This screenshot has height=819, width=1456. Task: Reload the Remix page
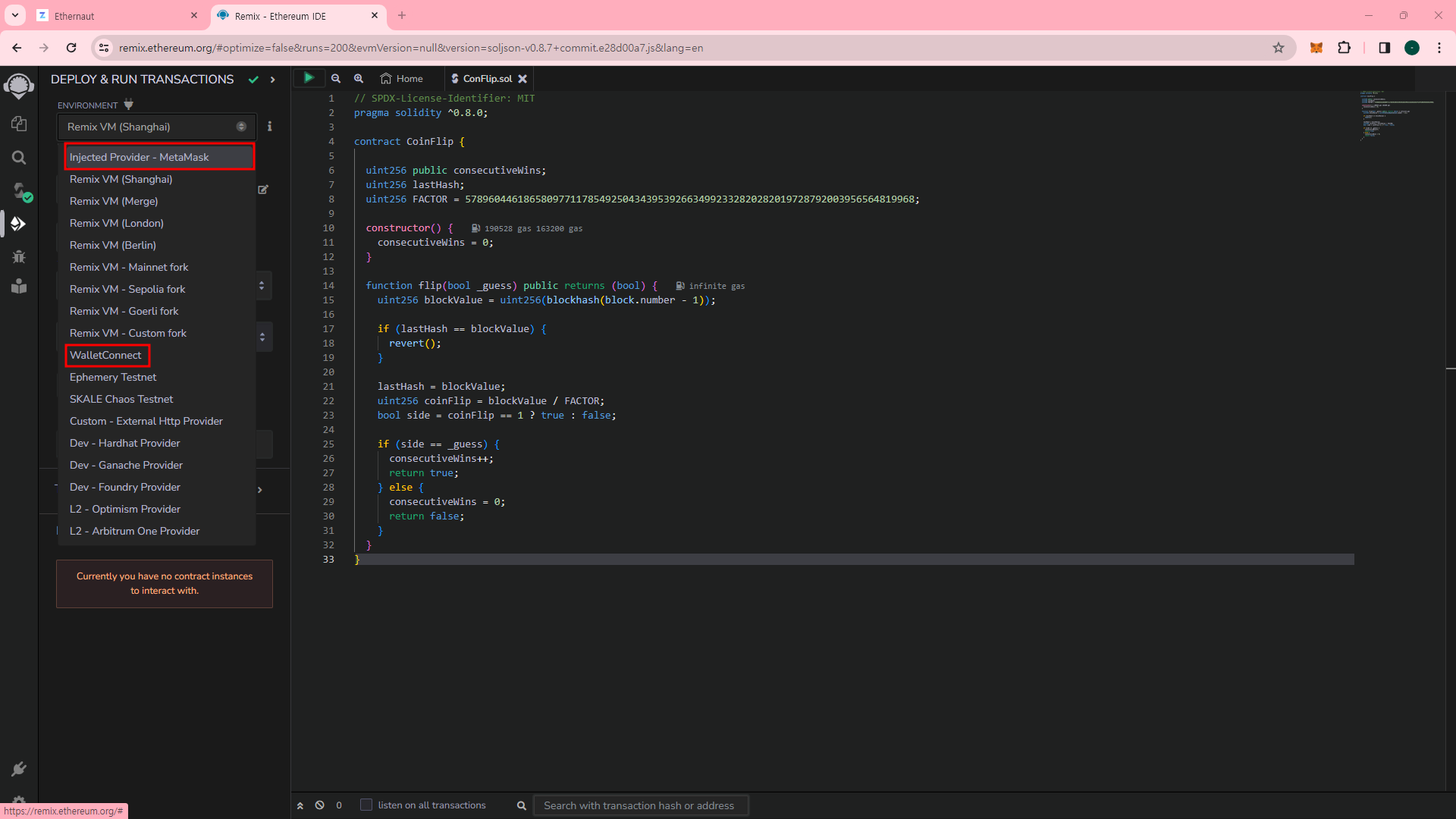71,48
